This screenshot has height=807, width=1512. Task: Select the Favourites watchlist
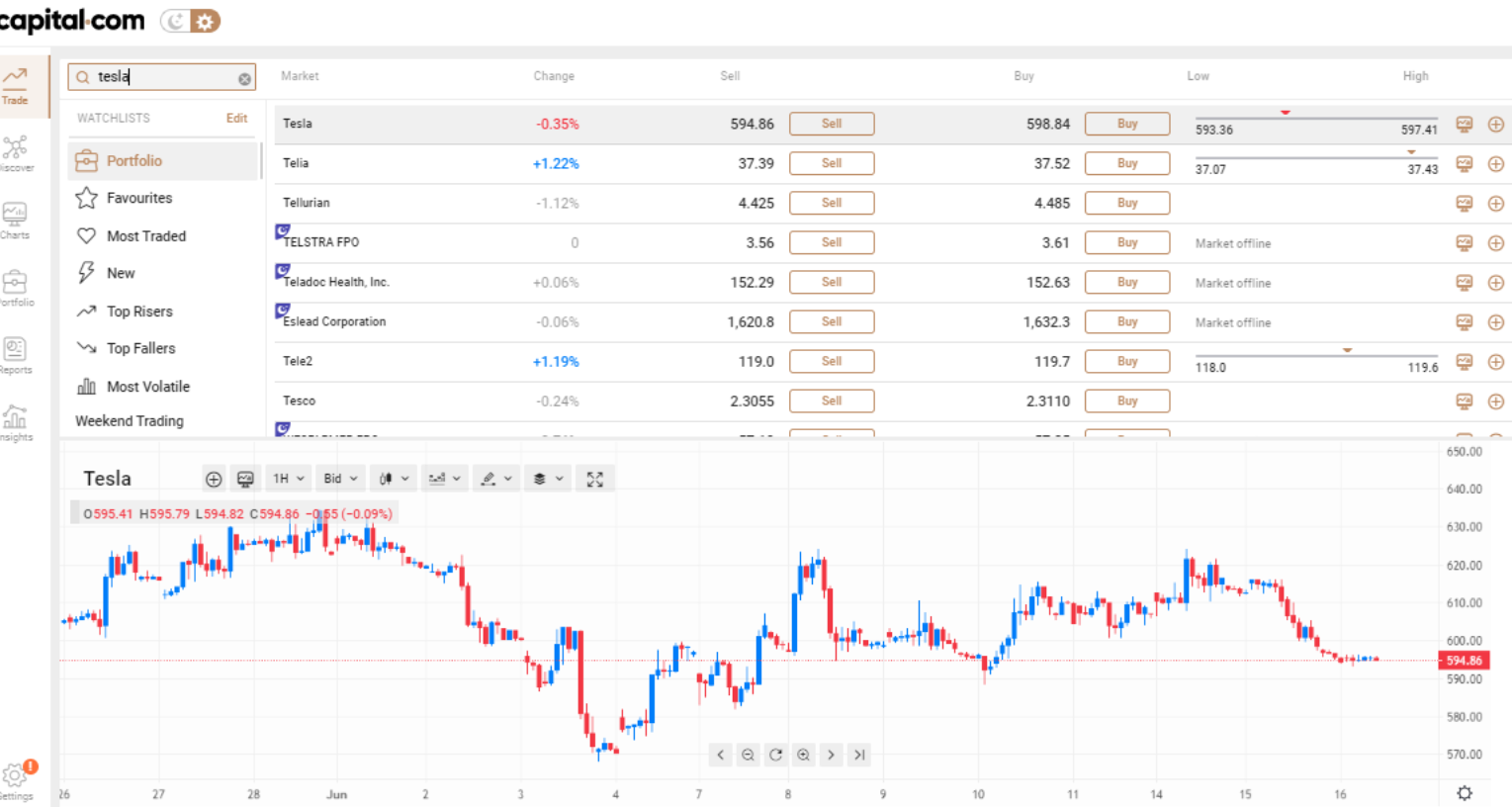163,198
